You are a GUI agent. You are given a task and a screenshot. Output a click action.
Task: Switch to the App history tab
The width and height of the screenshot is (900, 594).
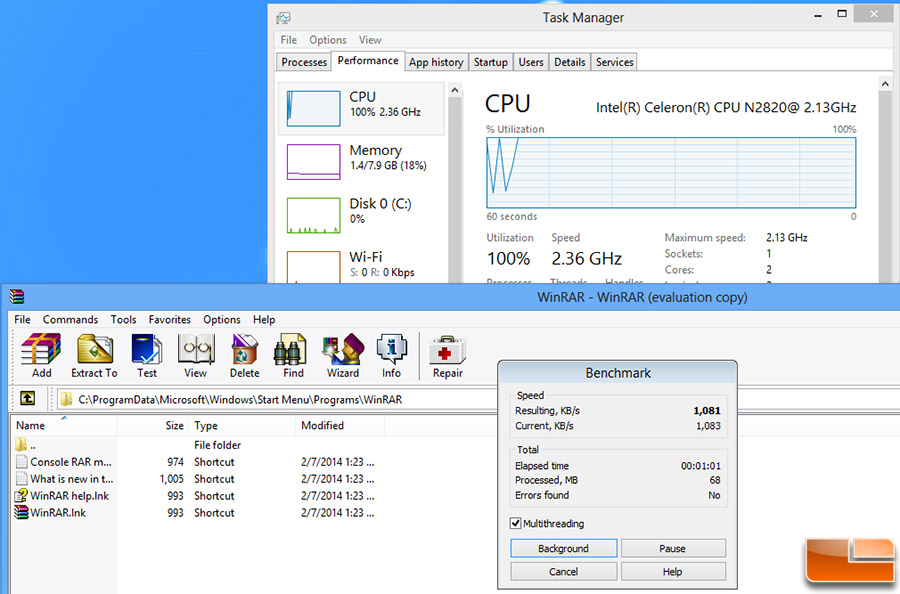436,62
